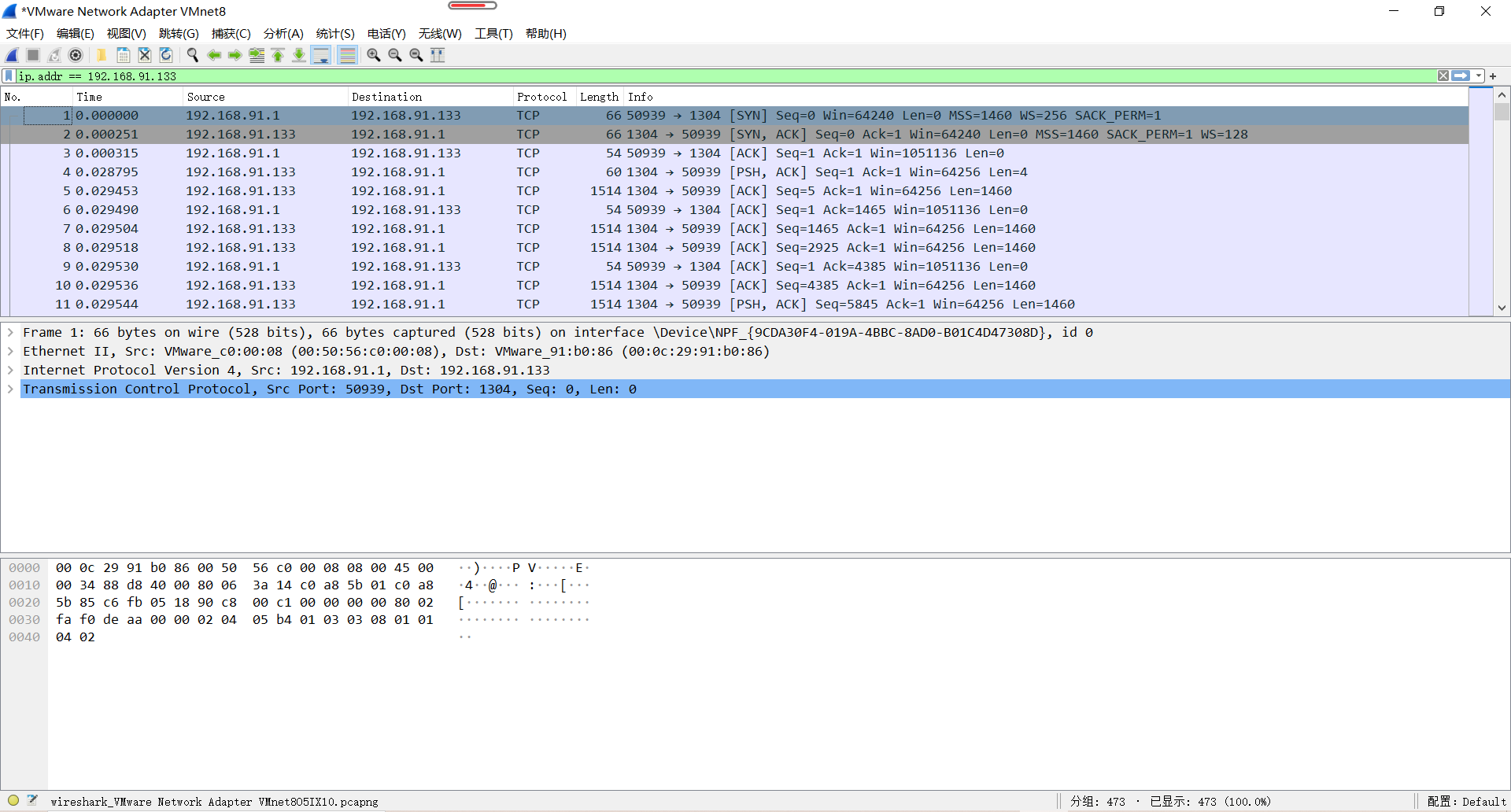Open the display filter bookmark menu
Viewport: 1511px width, 812px height.
pyautogui.click(x=9, y=76)
